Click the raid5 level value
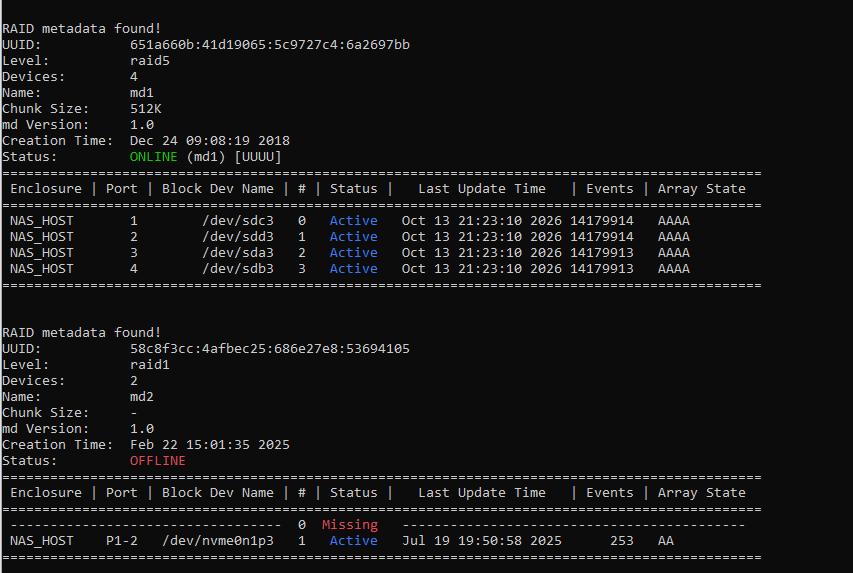 [x=150, y=60]
